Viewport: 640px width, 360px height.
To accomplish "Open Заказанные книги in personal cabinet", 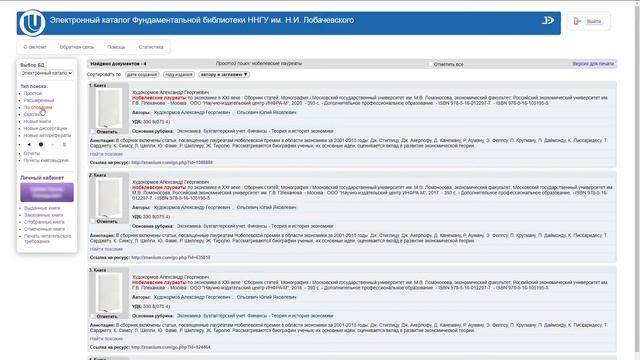I will point(43,215).
